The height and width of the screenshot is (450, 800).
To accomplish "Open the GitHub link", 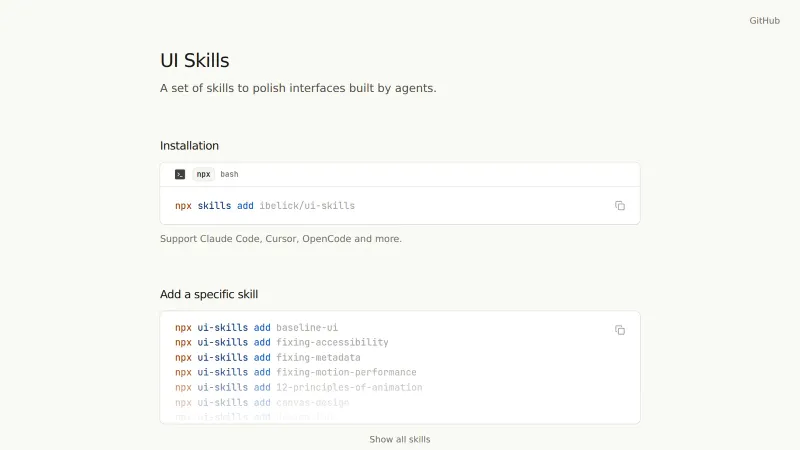I will click(764, 20).
